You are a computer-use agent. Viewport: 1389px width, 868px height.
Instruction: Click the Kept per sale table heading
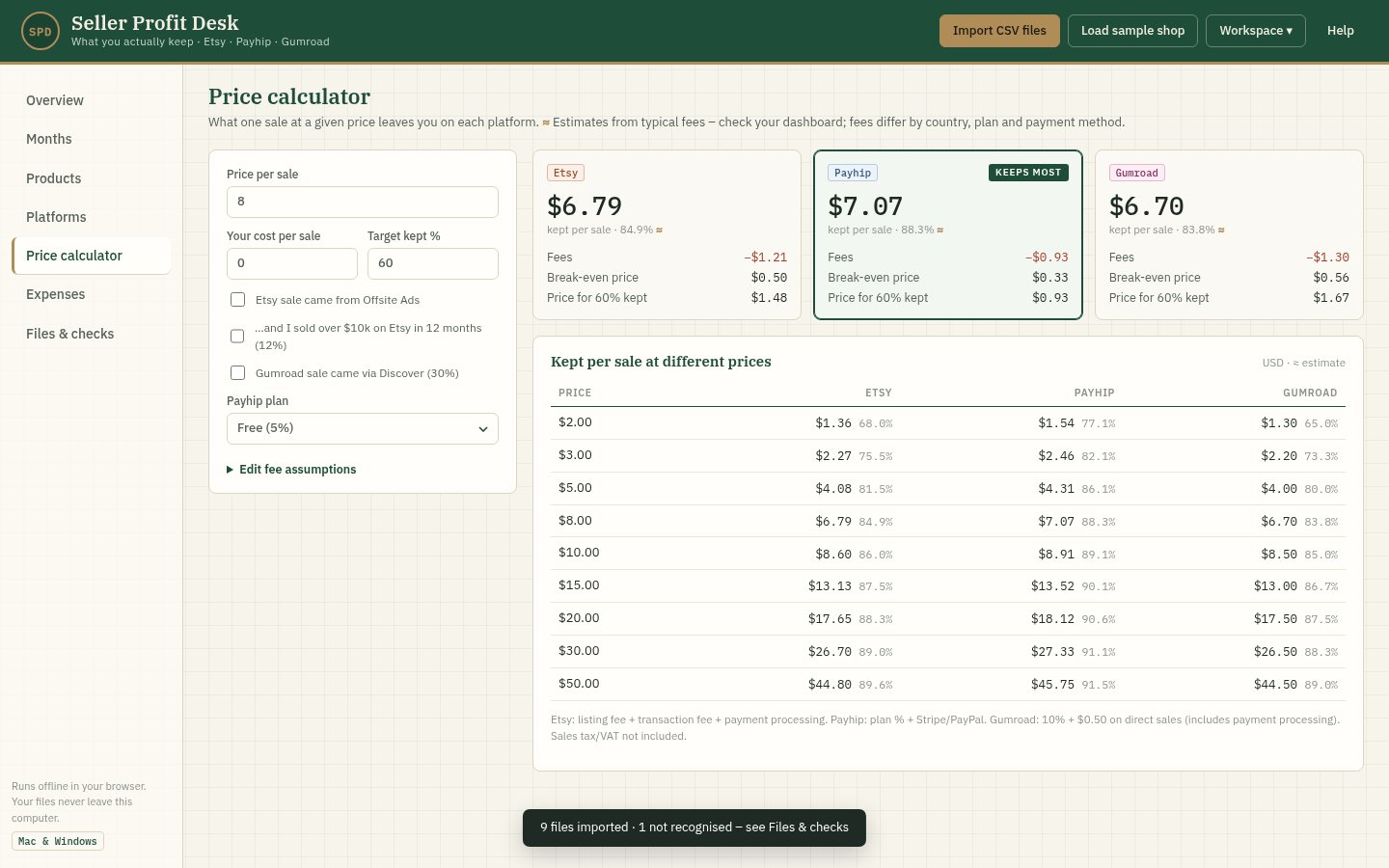pyautogui.click(x=661, y=362)
